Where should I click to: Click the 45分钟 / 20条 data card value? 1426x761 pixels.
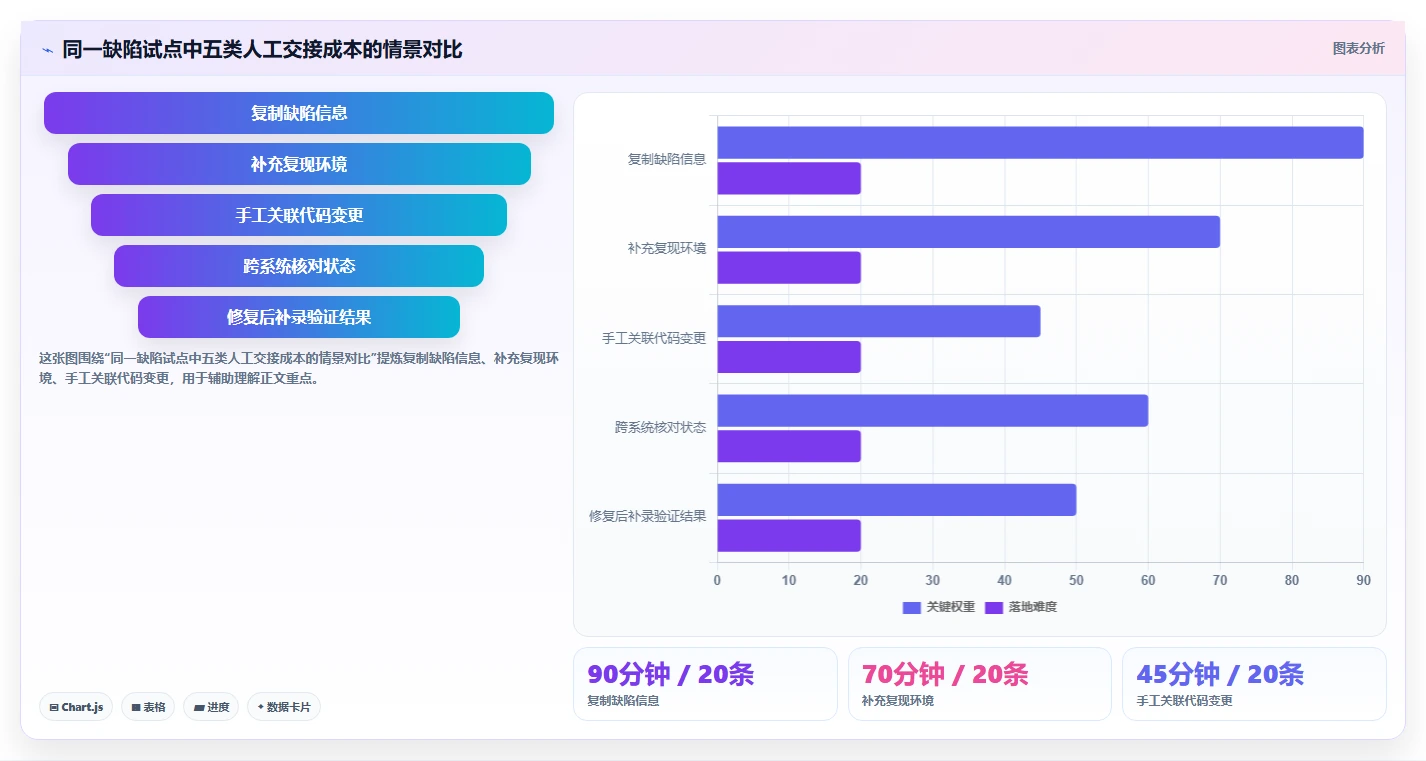pyautogui.click(x=1220, y=674)
